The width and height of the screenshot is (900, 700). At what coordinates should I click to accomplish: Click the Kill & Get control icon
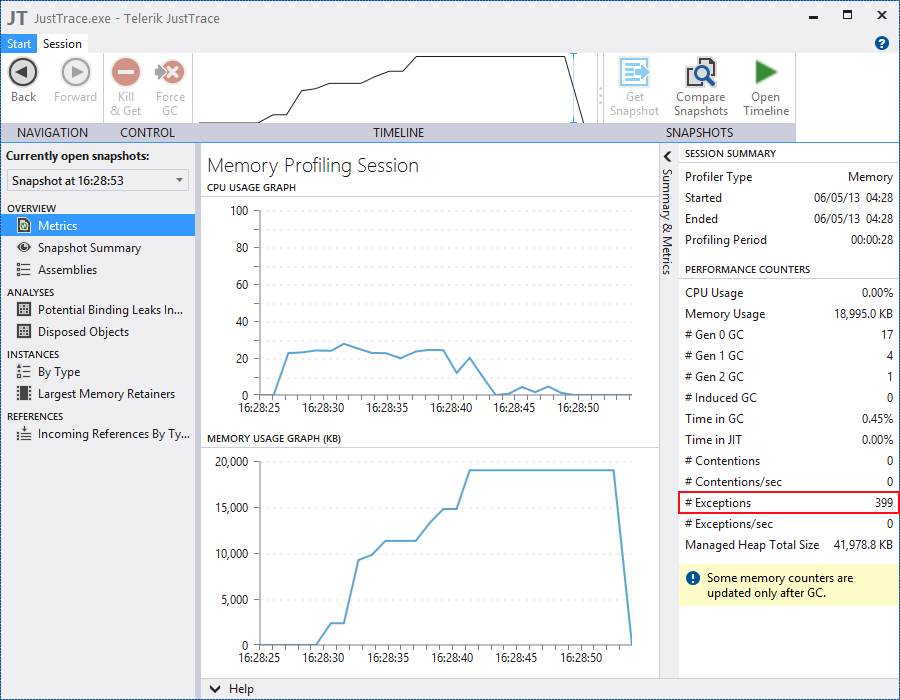[x=126, y=72]
